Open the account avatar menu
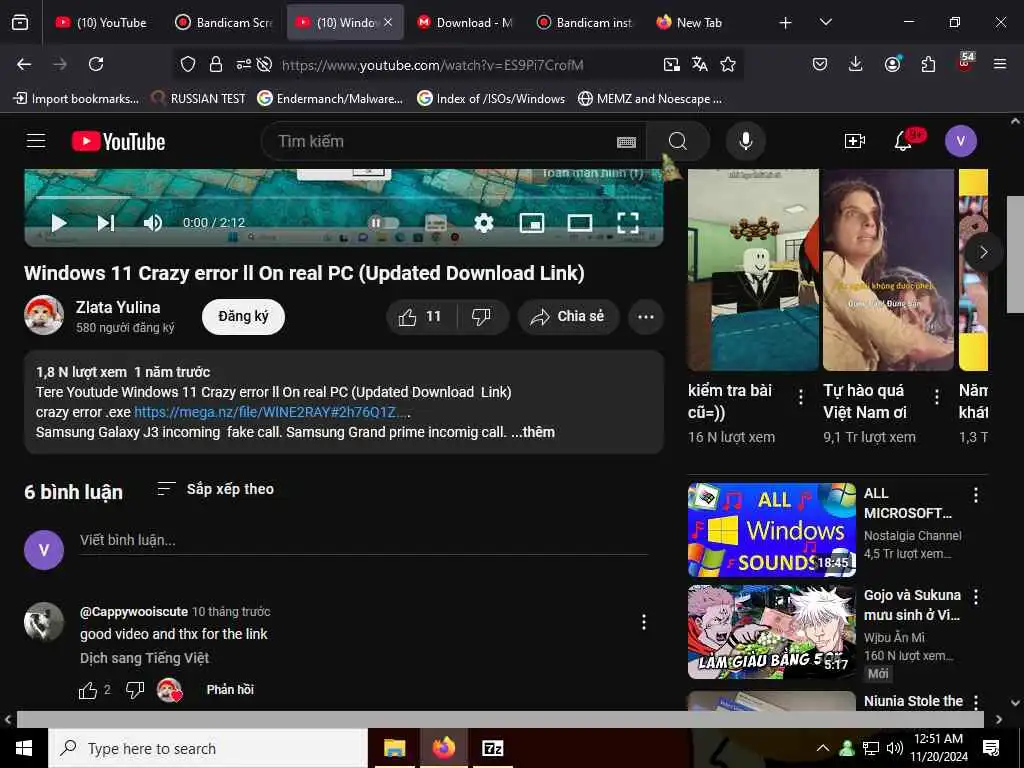 [x=961, y=141]
